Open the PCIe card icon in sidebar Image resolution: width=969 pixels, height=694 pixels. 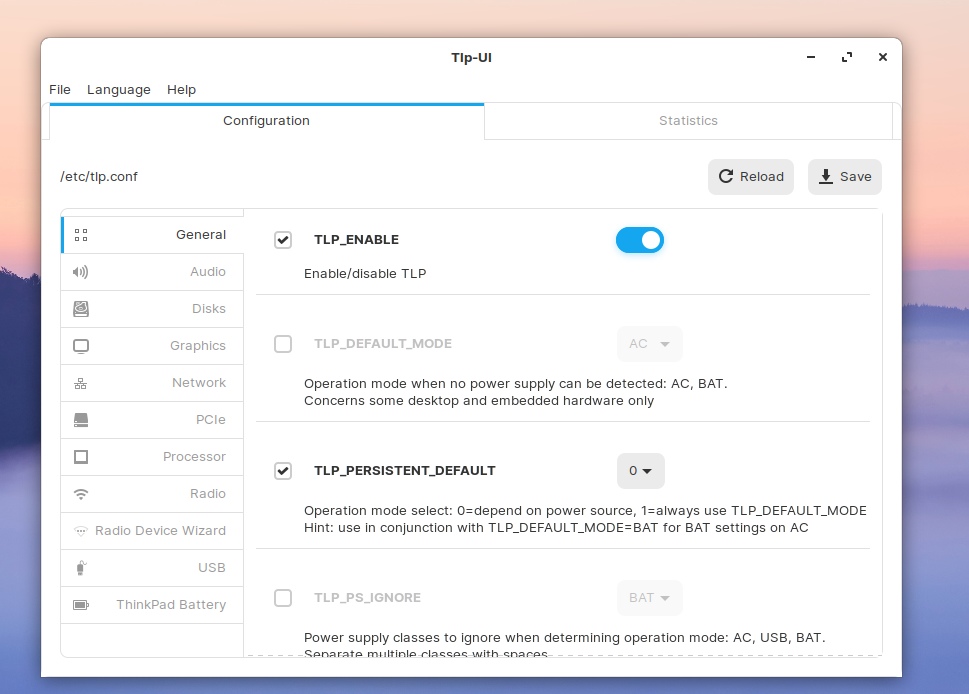pyautogui.click(x=81, y=420)
